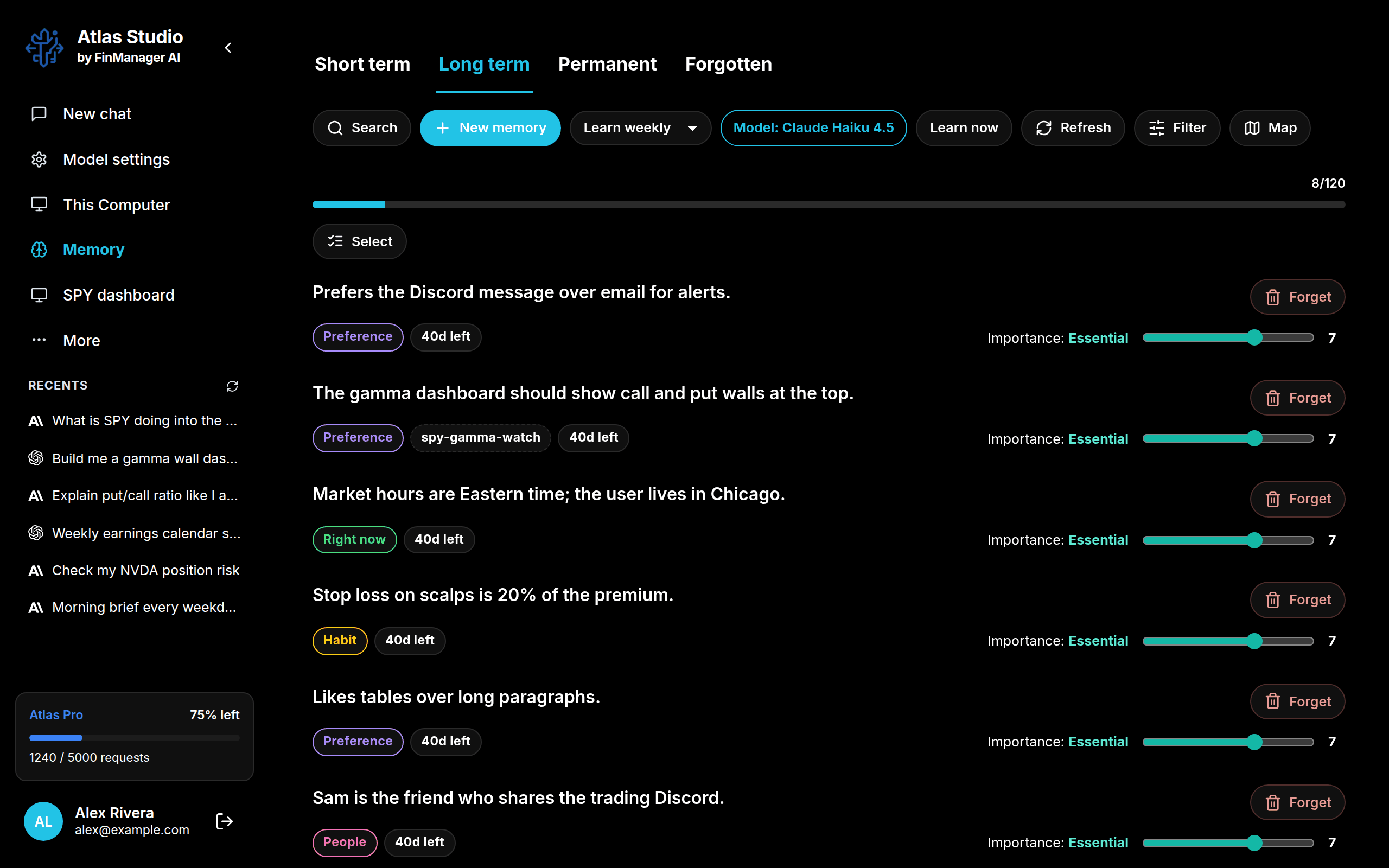
Task: Go to the SPY dashboard
Action: (133, 295)
